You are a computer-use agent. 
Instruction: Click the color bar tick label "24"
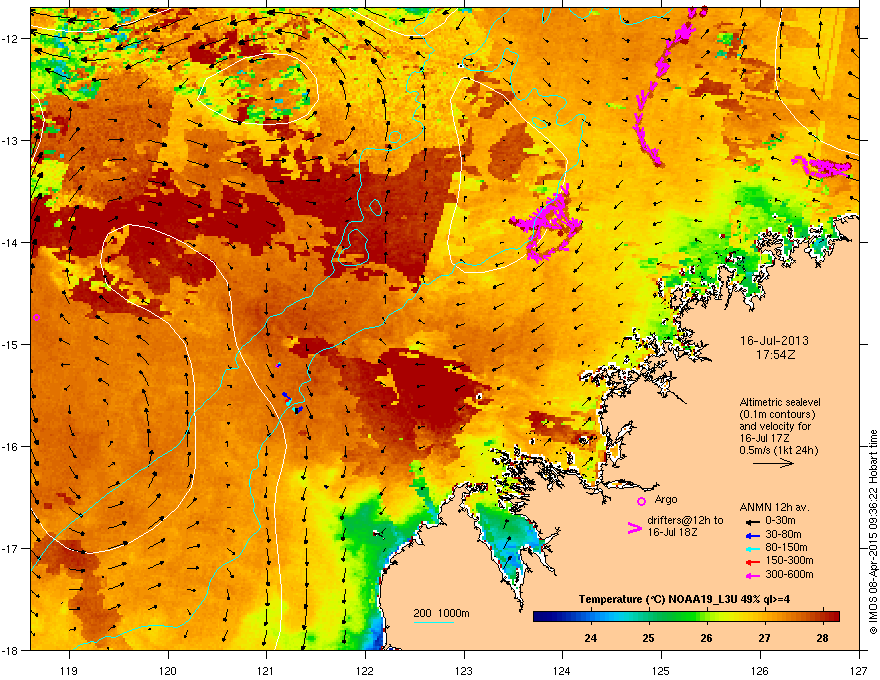590,638
